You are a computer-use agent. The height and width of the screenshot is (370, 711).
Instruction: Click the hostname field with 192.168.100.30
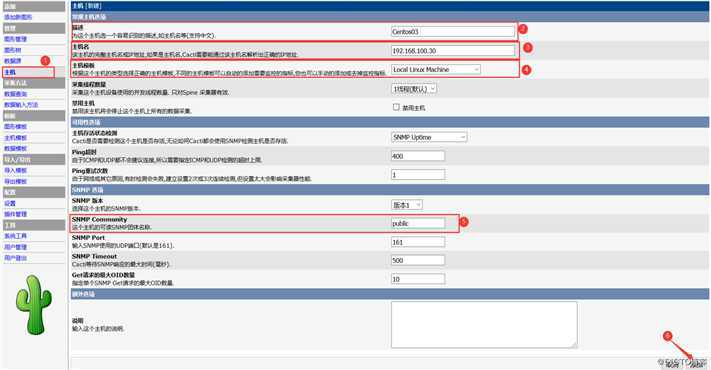[x=453, y=51]
